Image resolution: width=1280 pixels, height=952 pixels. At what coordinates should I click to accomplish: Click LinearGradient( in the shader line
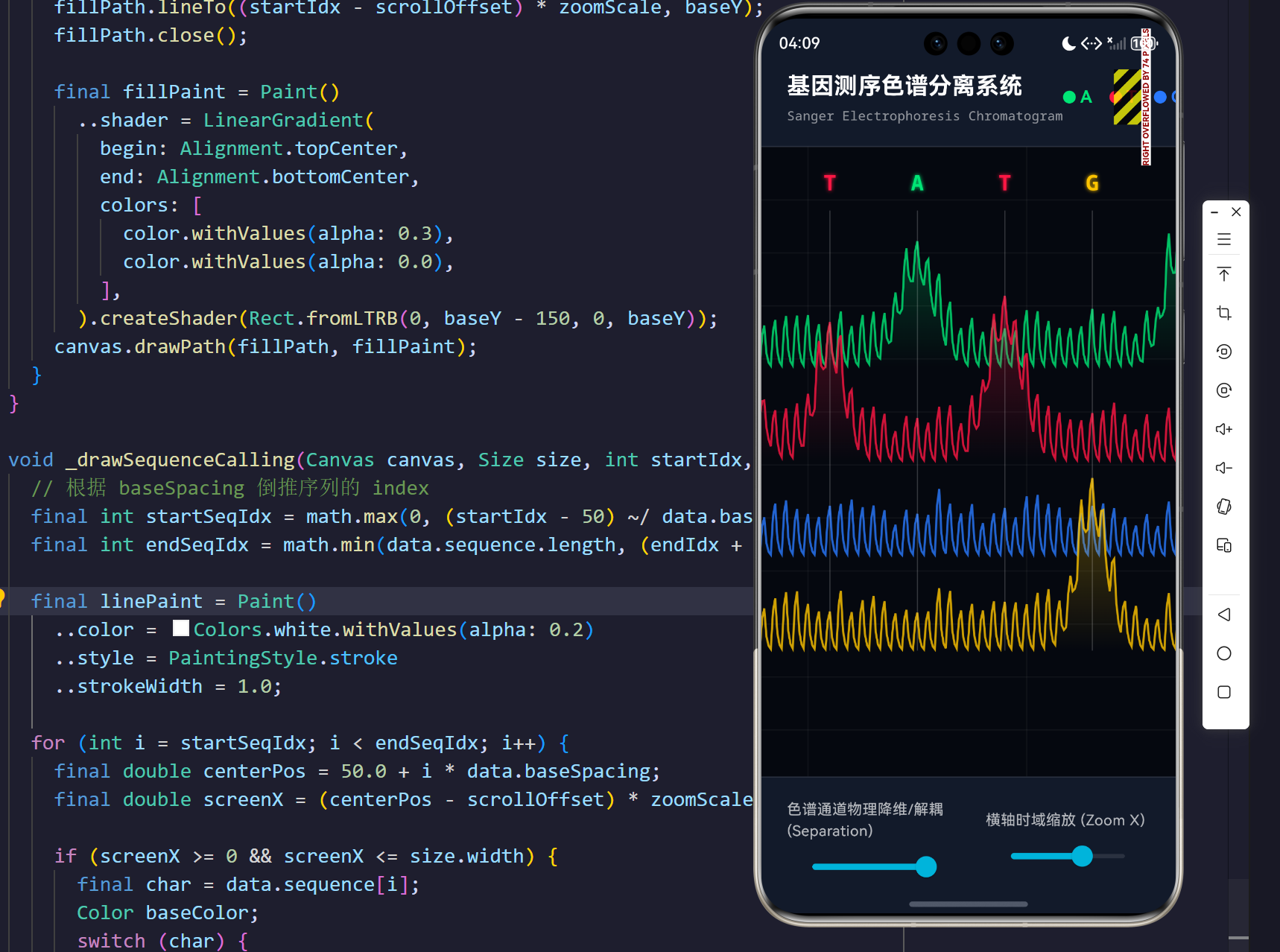point(288,120)
